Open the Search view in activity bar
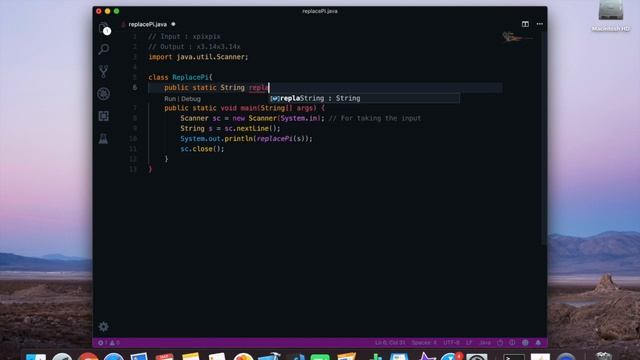 pyautogui.click(x=104, y=49)
